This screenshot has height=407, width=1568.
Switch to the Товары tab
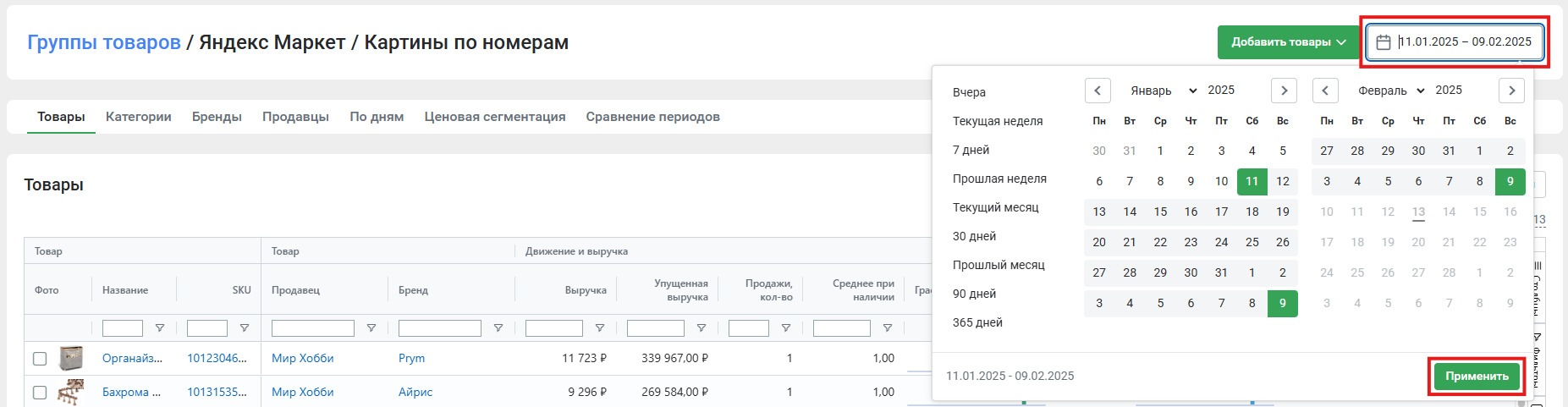tap(61, 117)
